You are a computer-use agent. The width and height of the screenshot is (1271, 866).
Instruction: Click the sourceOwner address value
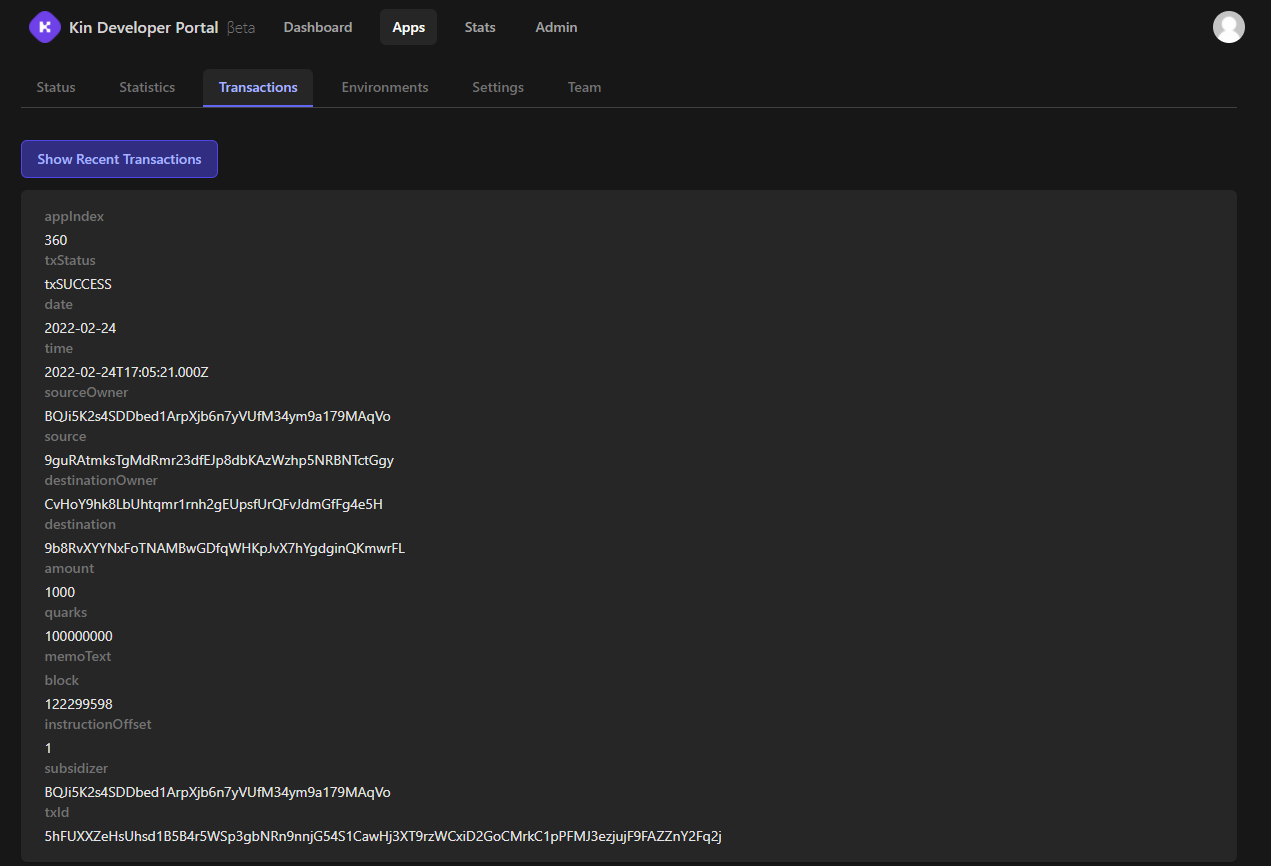click(x=217, y=415)
